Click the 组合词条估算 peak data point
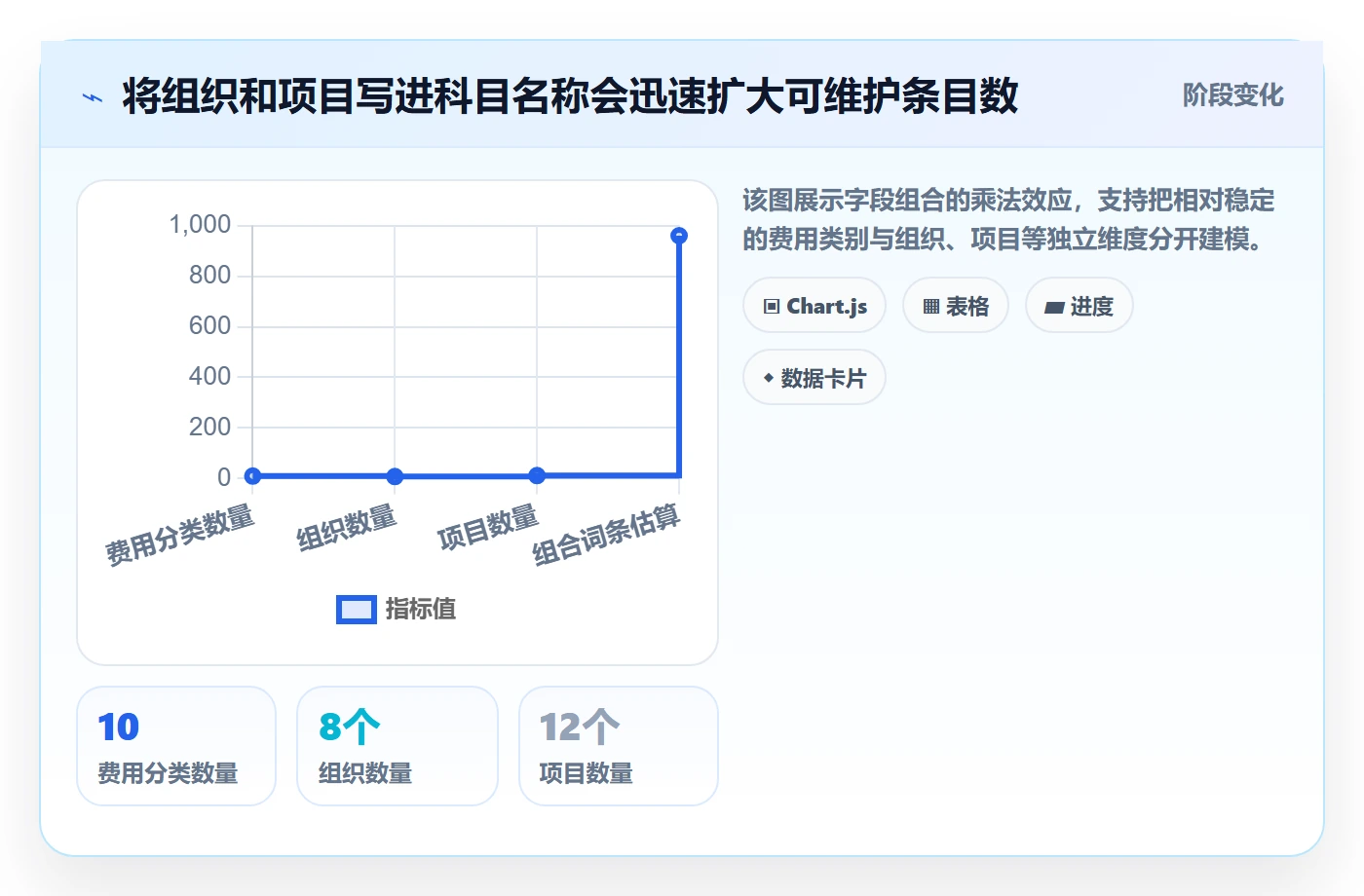 (x=679, y=236)
